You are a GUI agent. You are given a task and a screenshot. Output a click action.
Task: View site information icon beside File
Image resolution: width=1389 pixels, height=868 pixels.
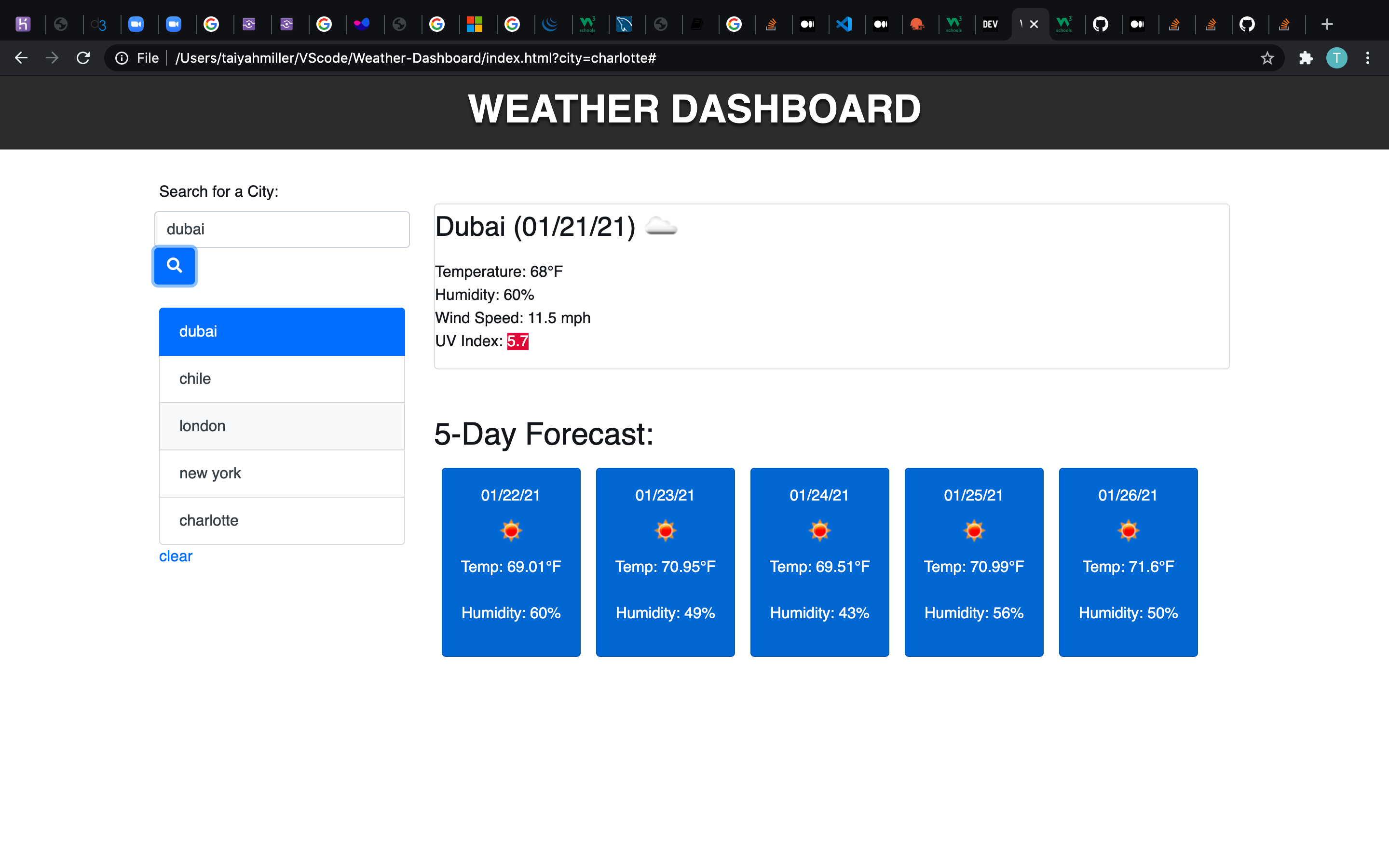(x=122, y=58)
